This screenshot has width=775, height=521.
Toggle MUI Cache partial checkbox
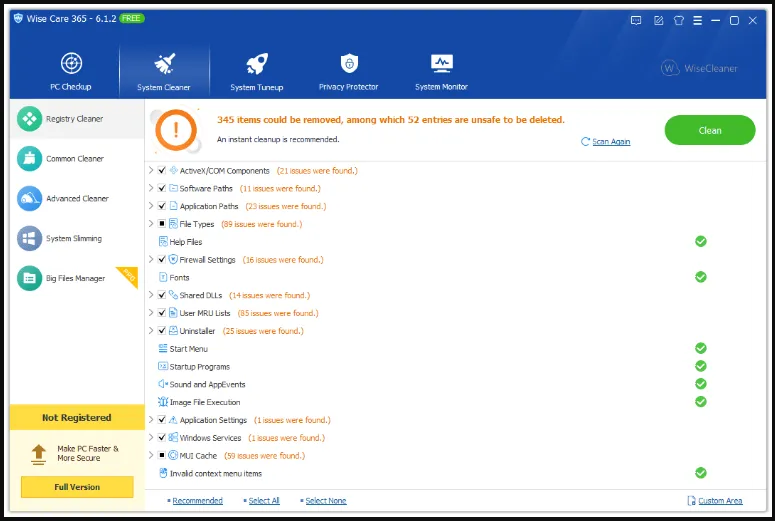162,455
